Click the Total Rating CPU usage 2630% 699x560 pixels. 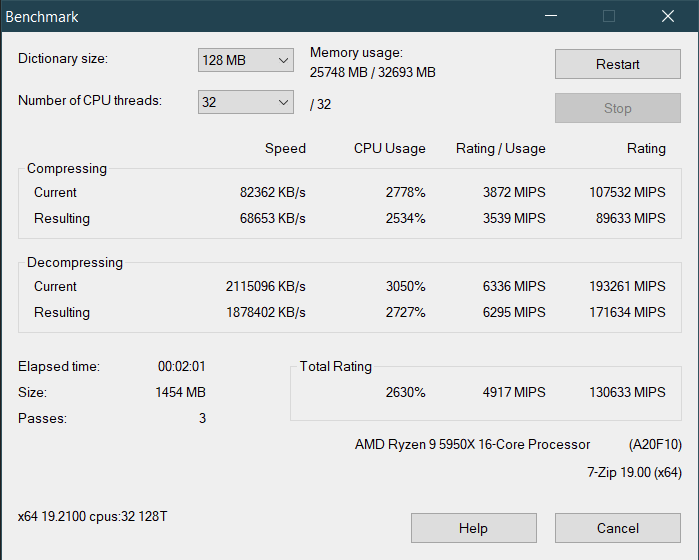click(405, 392)
